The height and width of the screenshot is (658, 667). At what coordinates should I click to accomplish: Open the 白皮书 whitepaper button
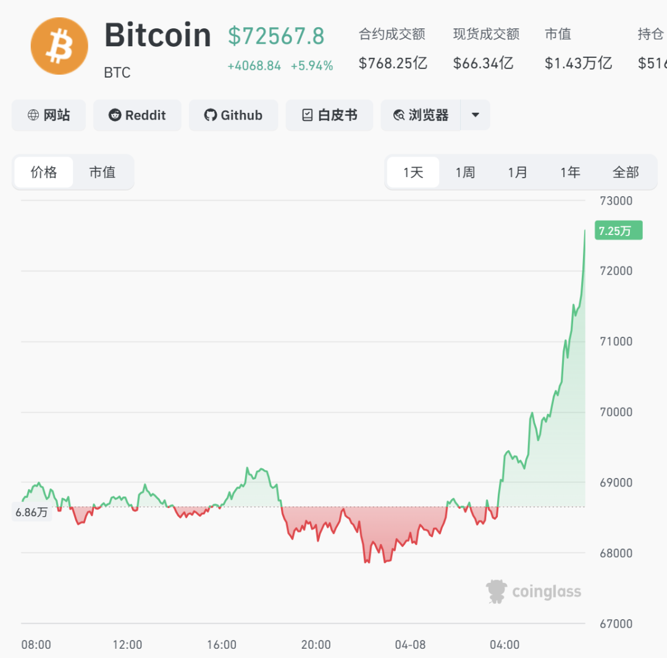pyautogui.click(x=329, y=115)
